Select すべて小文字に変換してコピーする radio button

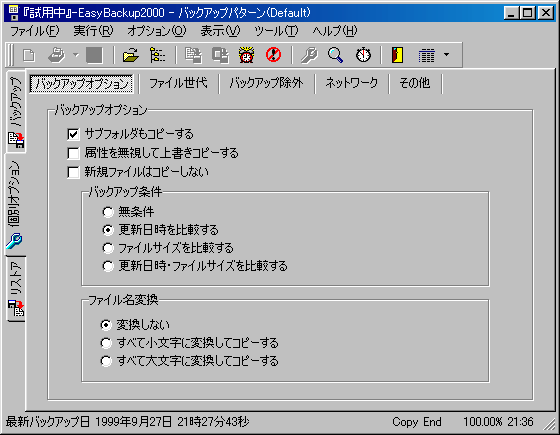click(x=106, y=343)
